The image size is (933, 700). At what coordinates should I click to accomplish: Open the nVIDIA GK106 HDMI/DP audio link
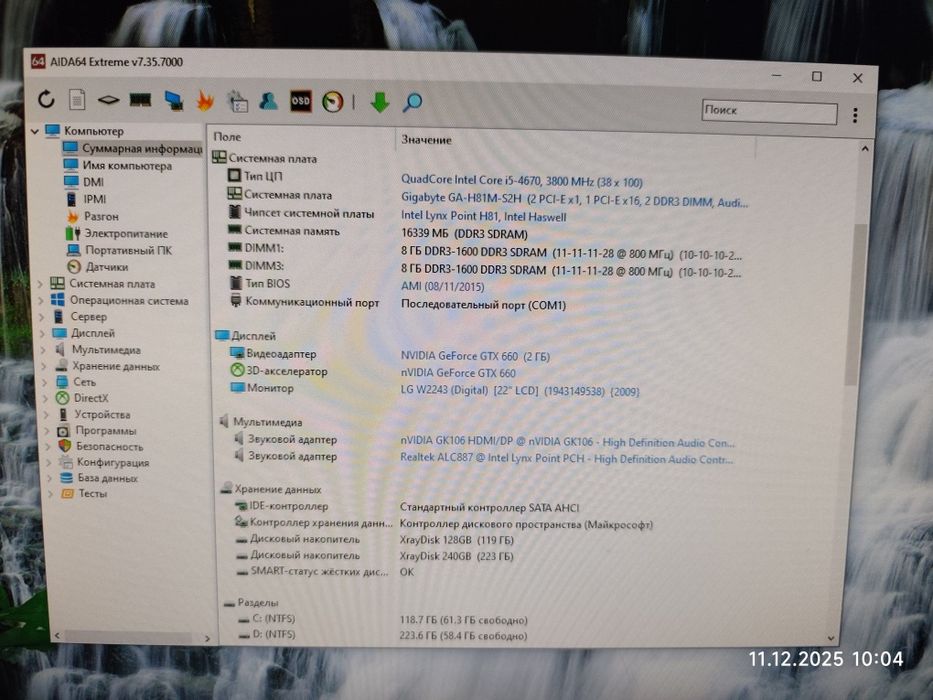point(567,442)
